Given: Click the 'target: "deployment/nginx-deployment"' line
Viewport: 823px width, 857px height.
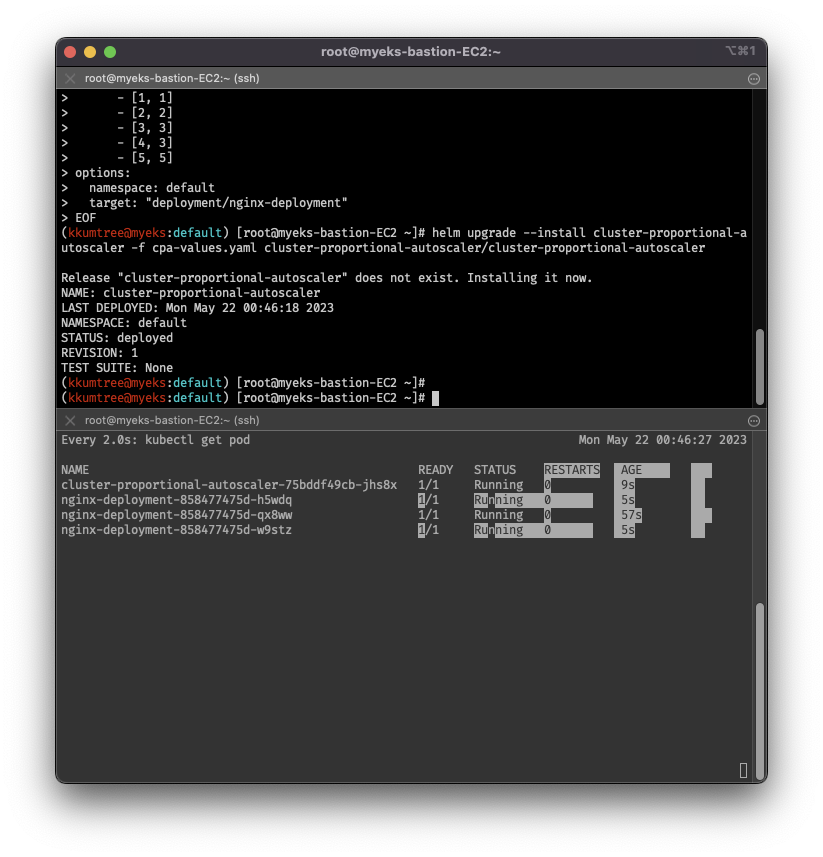Looking at the screenshot, I should coord(218,203).
